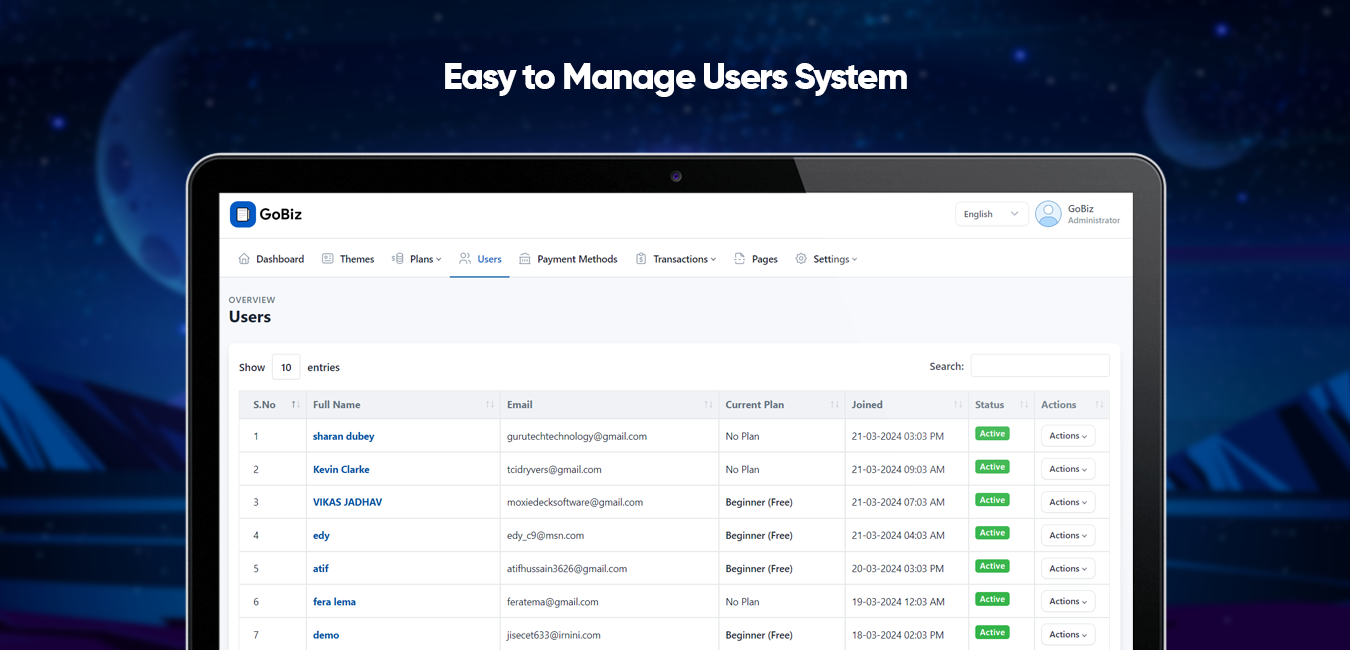The width and height of the screenshot is (1350, 650).
Task: Click the Settings gear icon
Action: click(x=801, y=259)
